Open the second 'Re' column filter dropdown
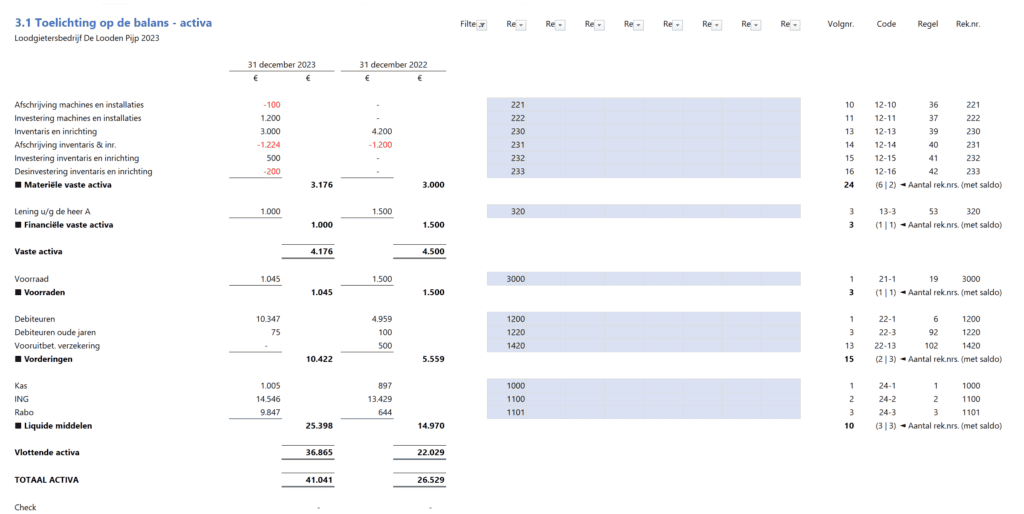1024x514 pixels. pos(560,24)
